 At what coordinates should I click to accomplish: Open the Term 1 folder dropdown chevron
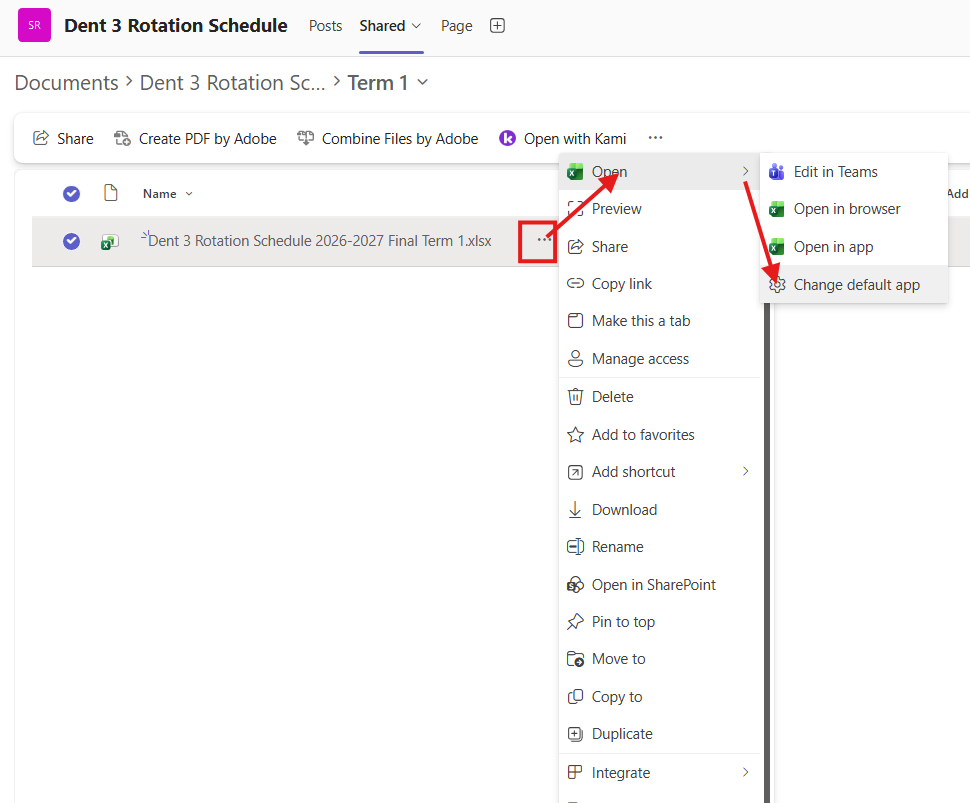423,82
